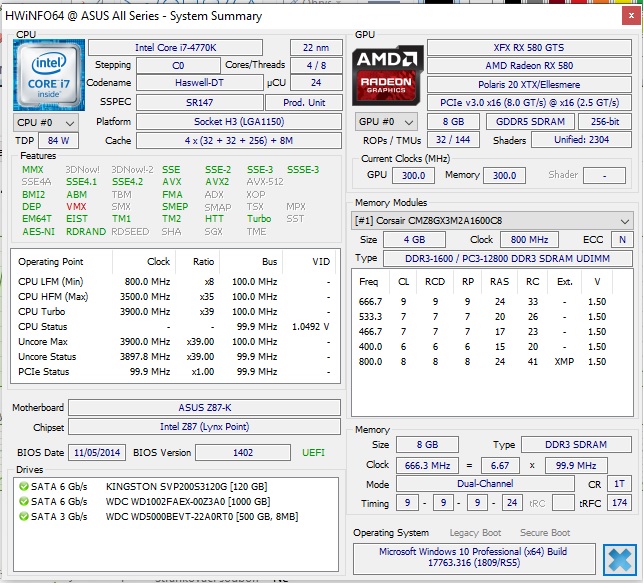Click the CPU Turbo operating point row
The height and width of the screenshot is (585, 644).
[175, 312]
